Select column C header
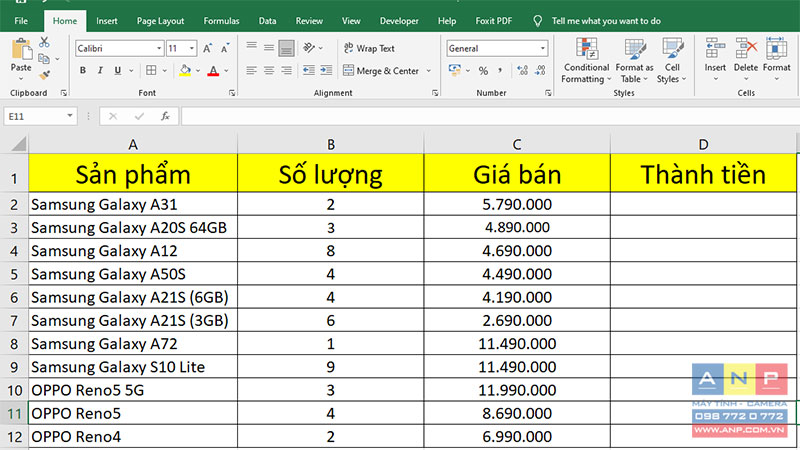This screenshot has width=800, height=450. coord(517,144)
